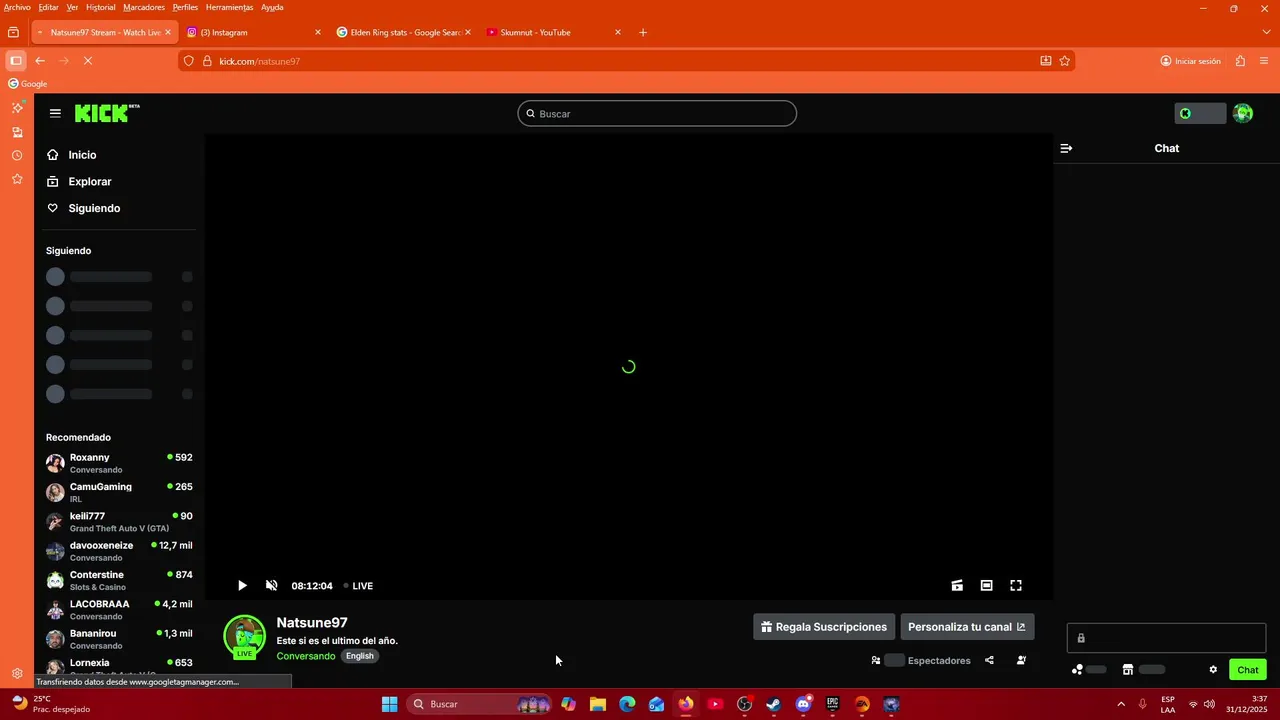Play the Natsune97 stream
This screenshot has width=1280, height=720.
tap(242, 586)
